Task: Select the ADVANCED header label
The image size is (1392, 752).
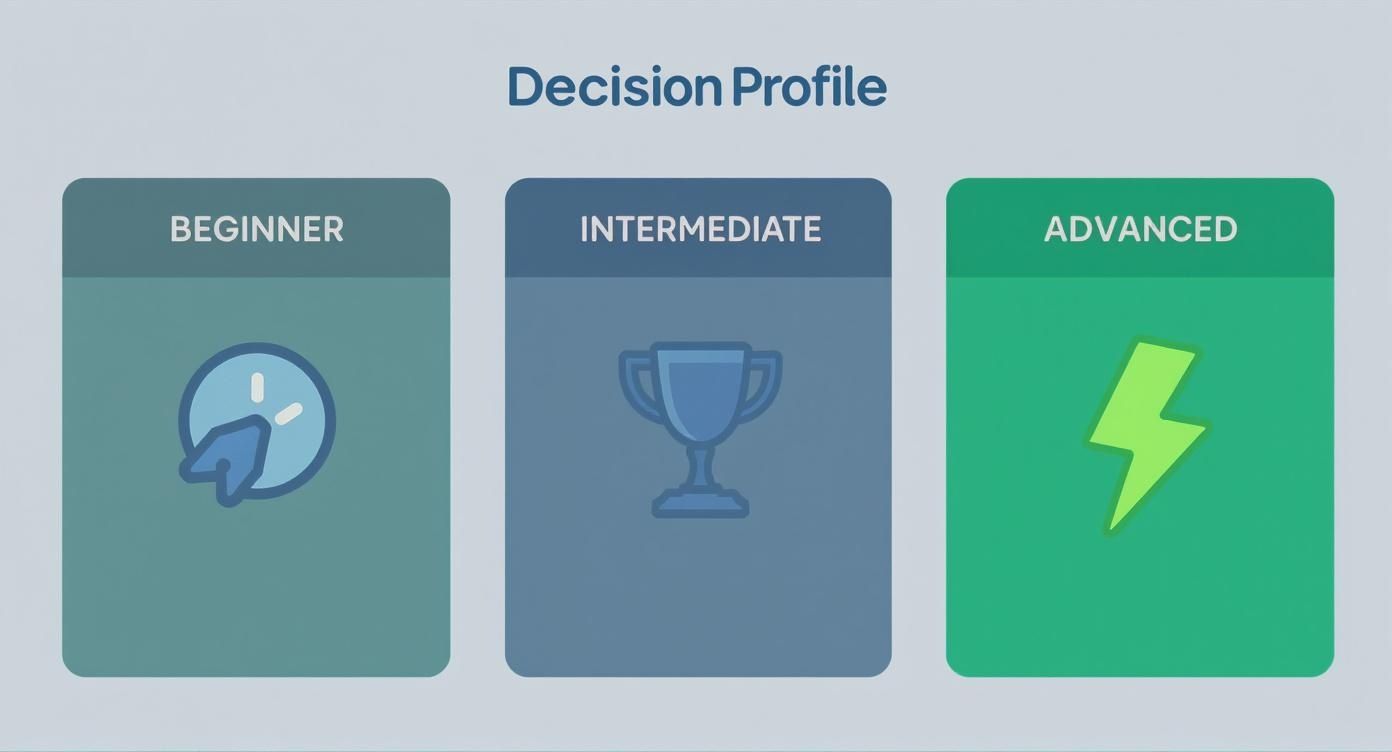Action: point(1140,229)
